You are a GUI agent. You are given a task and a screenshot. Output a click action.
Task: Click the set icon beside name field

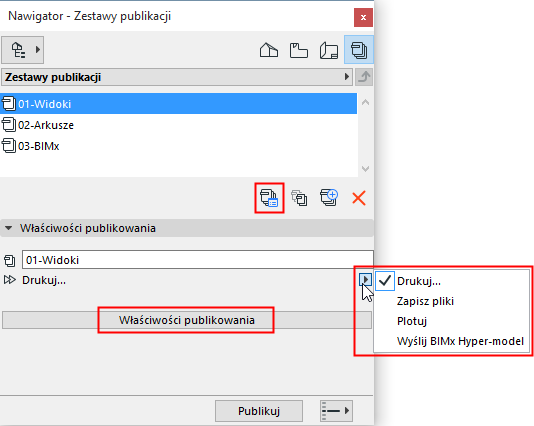[9, 261]
